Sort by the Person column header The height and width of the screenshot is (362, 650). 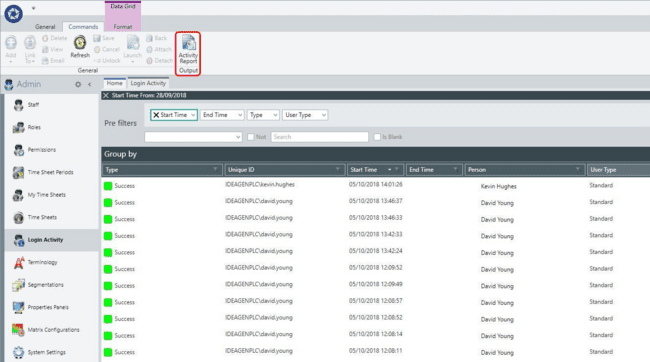pyautogui.click(x=477, y=170)
